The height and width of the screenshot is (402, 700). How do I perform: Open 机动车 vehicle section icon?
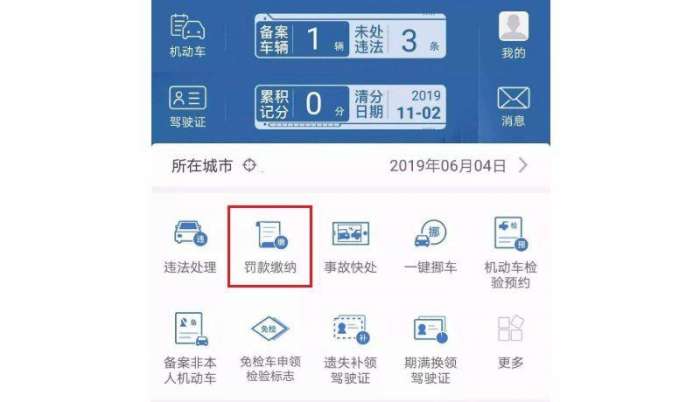tap(188, 36)
